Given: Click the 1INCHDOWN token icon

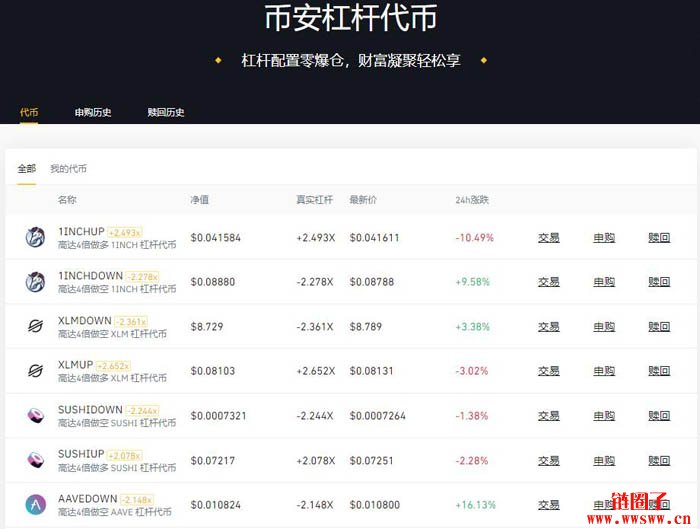Looking at the screenshot, I should [35, 282].
